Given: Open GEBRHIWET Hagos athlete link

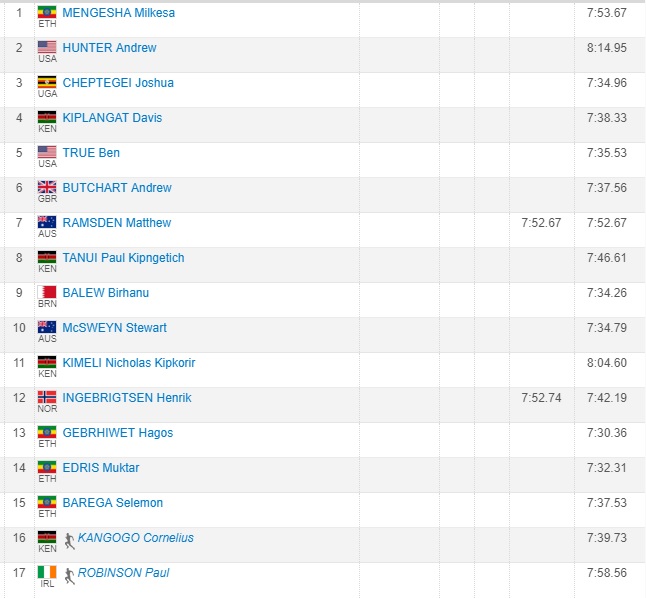Looking at the screenshot, I should (118, 433).
